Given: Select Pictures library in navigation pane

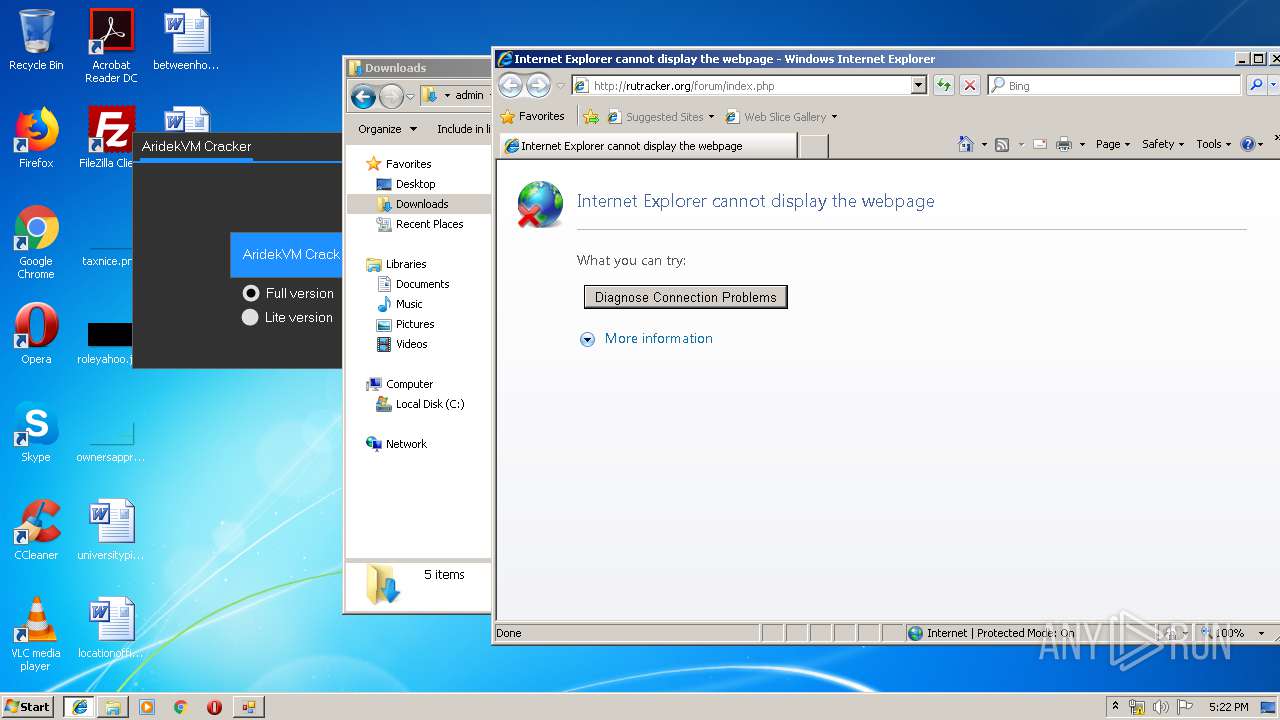Looking at the screenshot, I should click(x=414, y=324).
